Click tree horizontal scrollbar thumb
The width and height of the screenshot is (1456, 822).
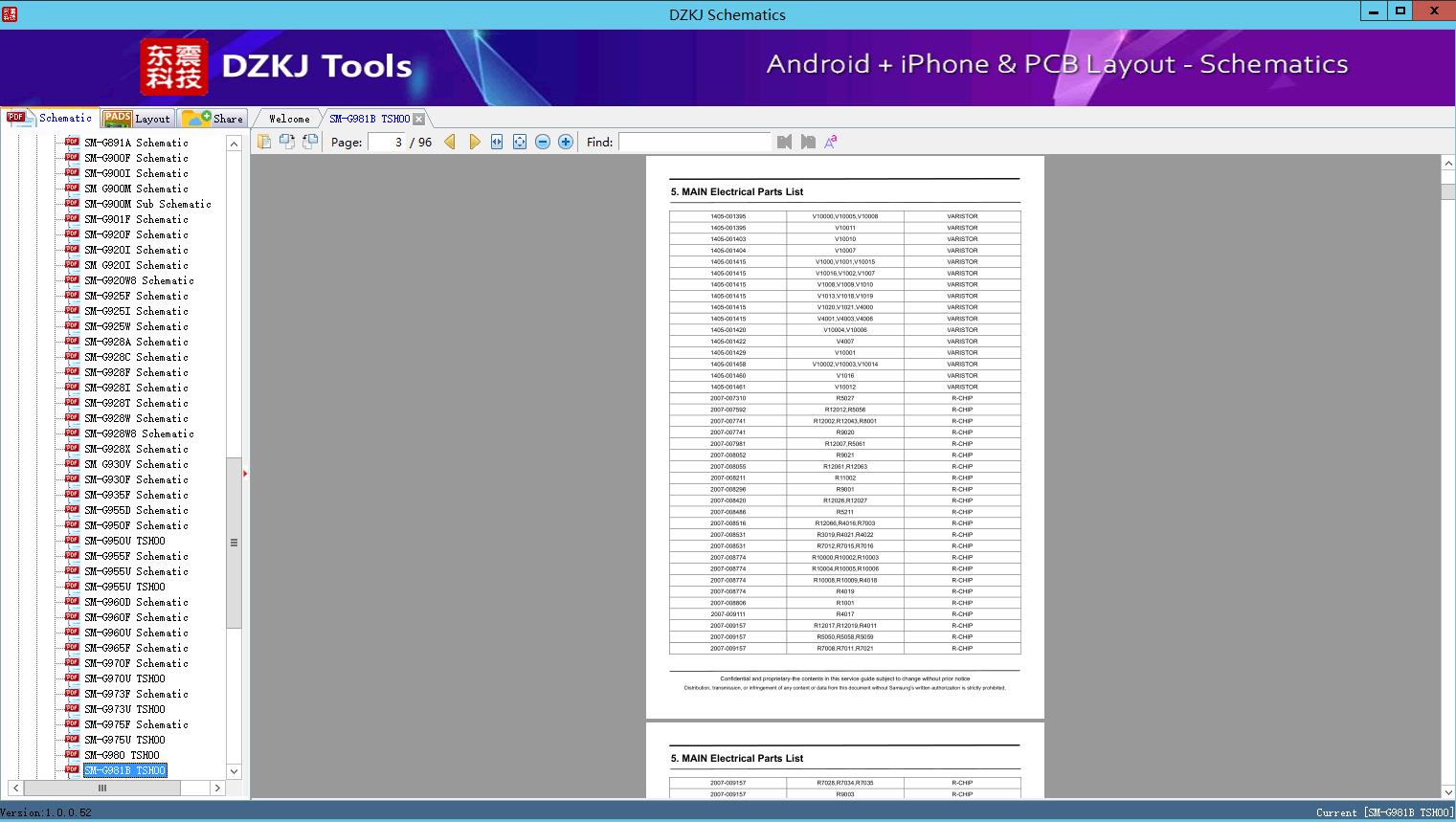point(102,788)
